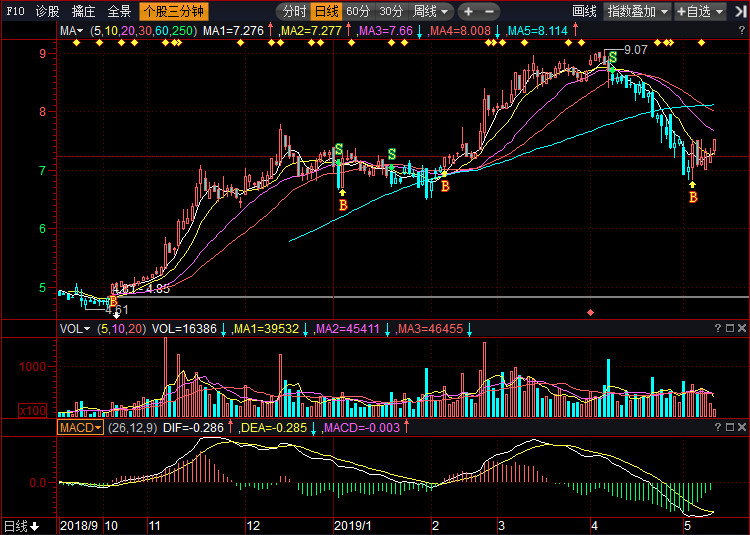
Task: Switch to 分时 intraday chart view
Action: pos(294,12)
